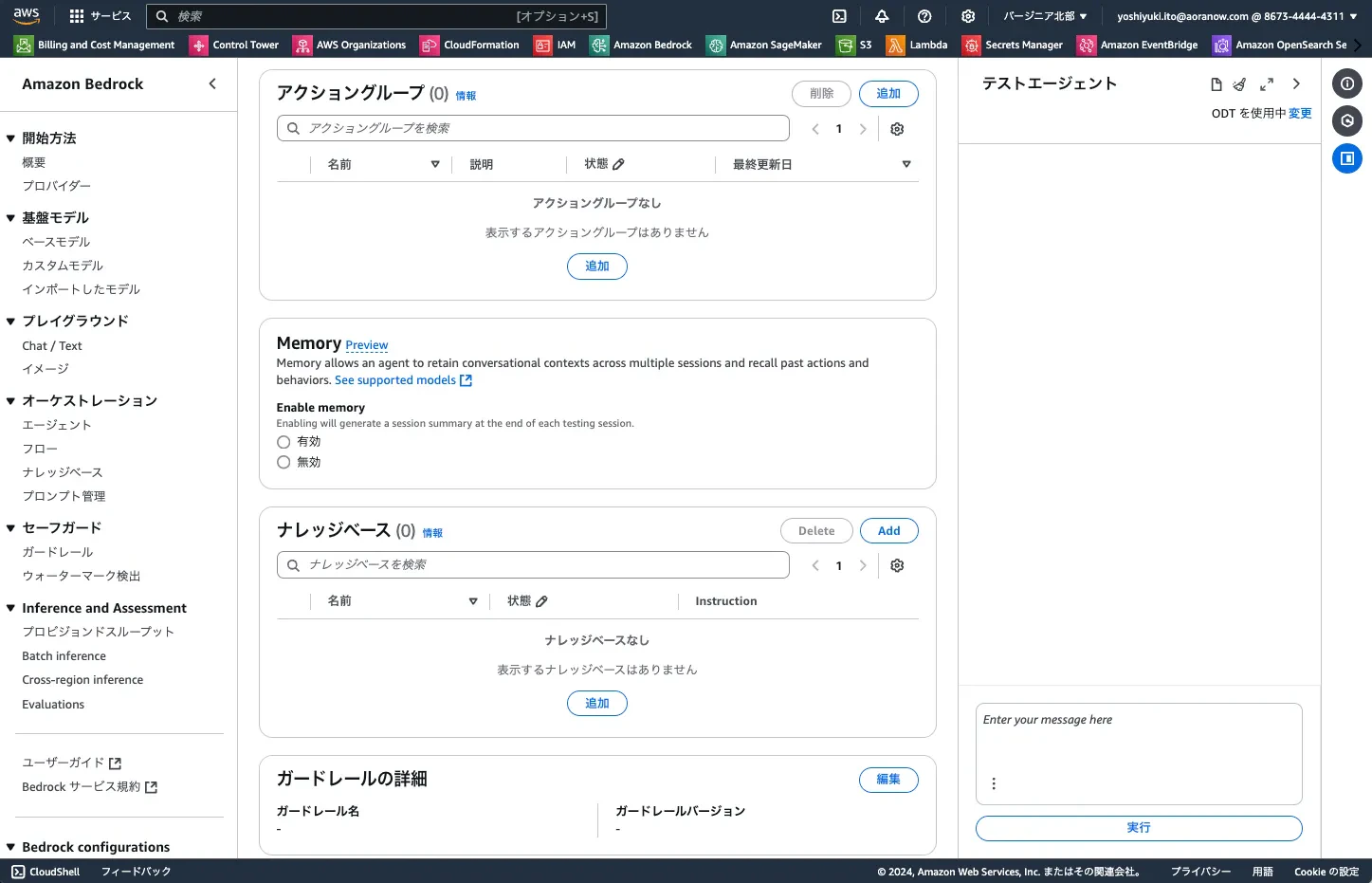Screen dimensions: 1372x883
Task: Open CloudShell from the bottom bar
Action: pyautogui.click(x=46, y=872)
